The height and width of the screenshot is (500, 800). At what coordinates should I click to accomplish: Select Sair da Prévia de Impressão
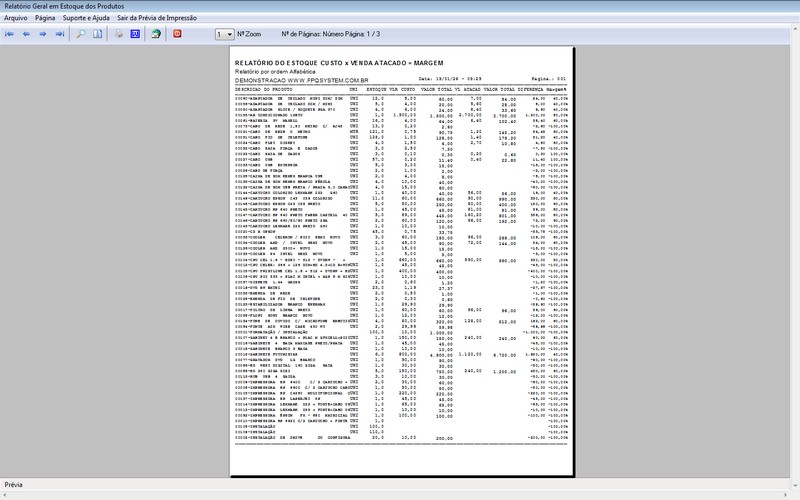coord(157,18)
